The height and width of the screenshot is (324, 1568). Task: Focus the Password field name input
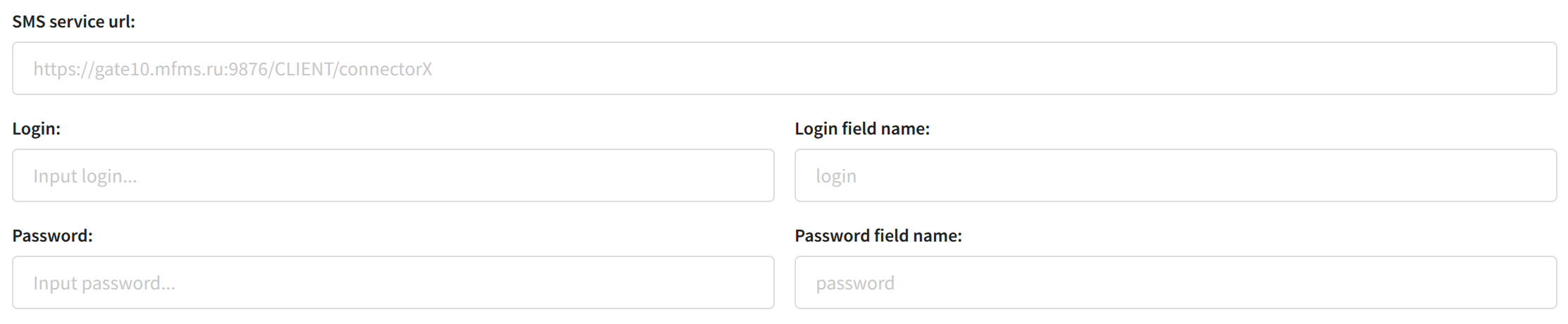(1175, 282)
